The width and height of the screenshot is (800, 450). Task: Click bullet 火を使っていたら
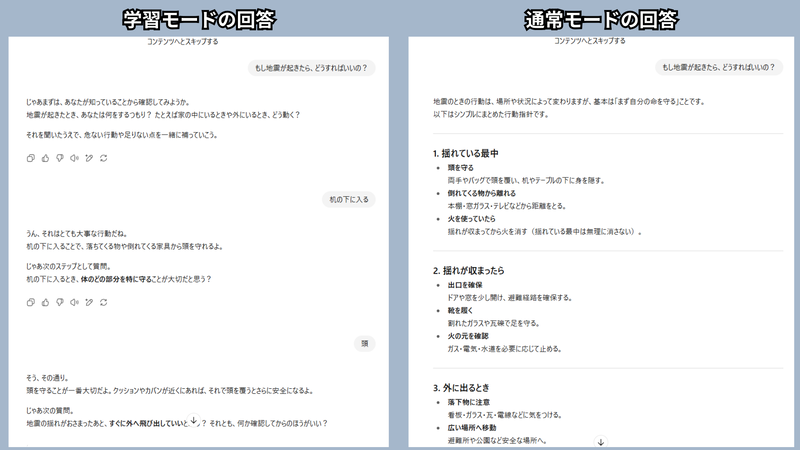click(471, 218)
